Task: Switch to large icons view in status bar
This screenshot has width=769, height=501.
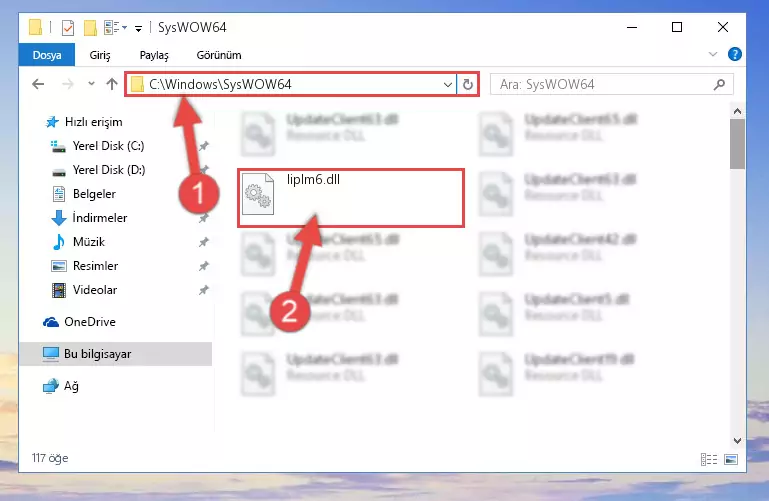Action: 731,459
